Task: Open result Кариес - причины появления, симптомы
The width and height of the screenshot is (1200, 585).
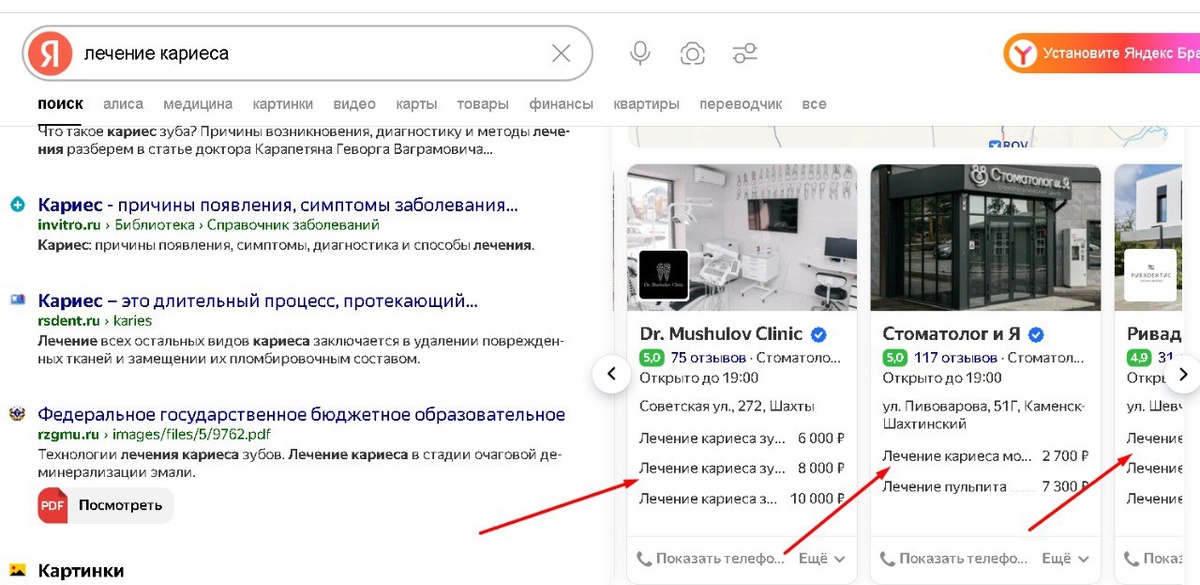Action: (278, 205)
